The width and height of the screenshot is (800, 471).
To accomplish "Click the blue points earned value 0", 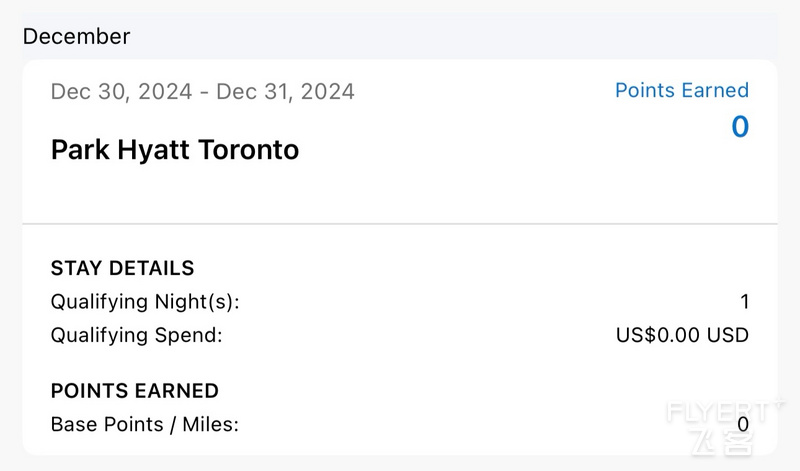I will (x=740, y=127).
